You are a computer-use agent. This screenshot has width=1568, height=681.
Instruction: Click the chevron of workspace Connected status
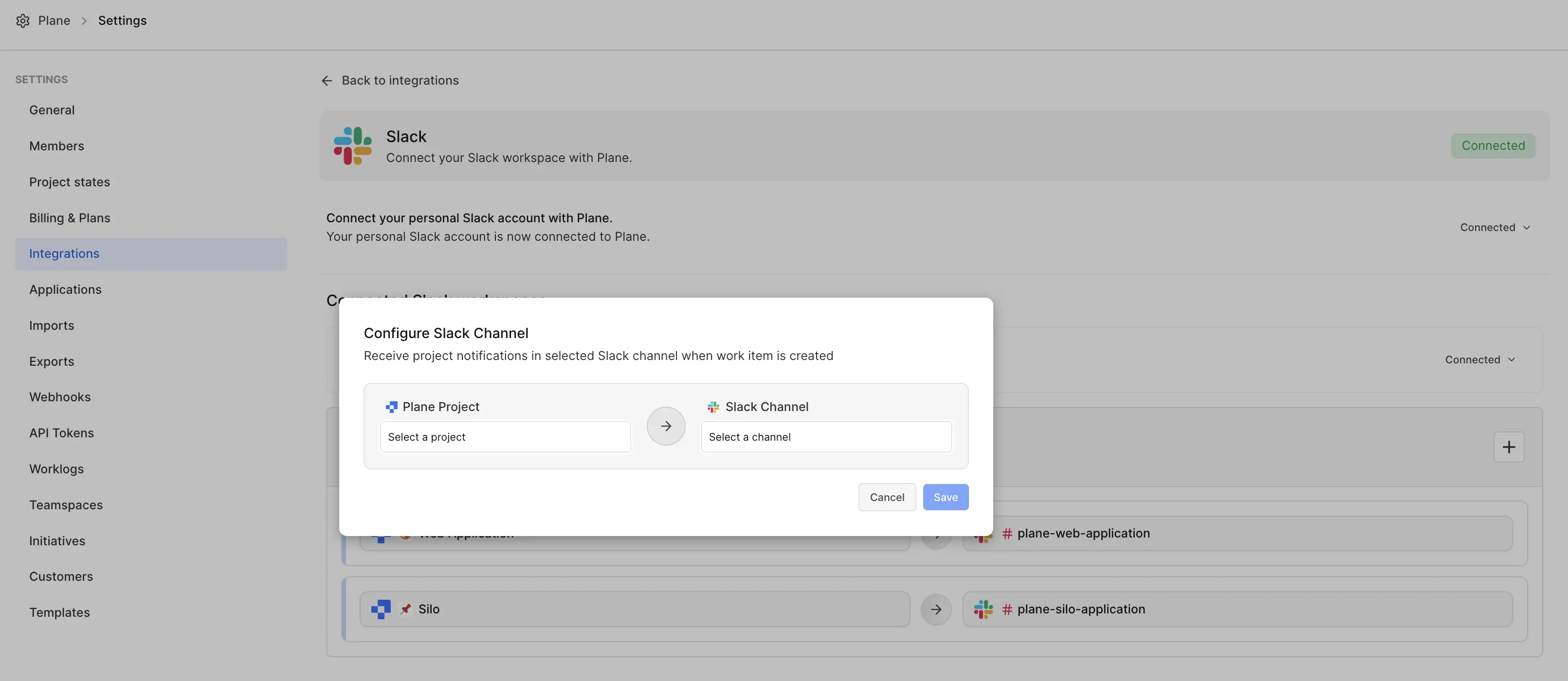click(x=1512, y=359)
